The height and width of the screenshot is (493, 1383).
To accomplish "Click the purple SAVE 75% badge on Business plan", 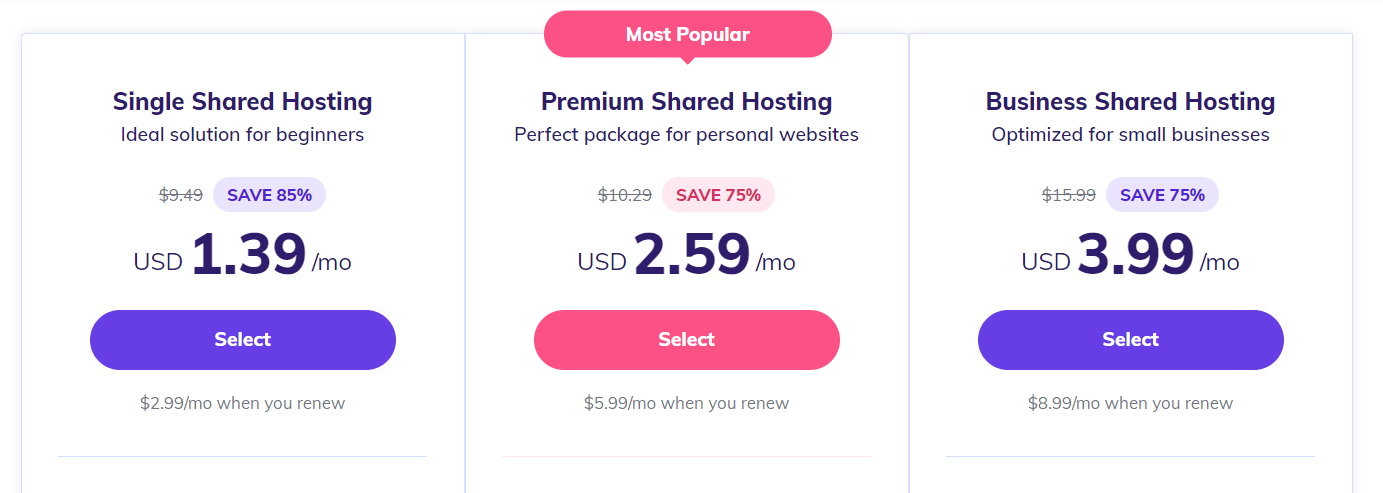I will (x=1162, y=195).
